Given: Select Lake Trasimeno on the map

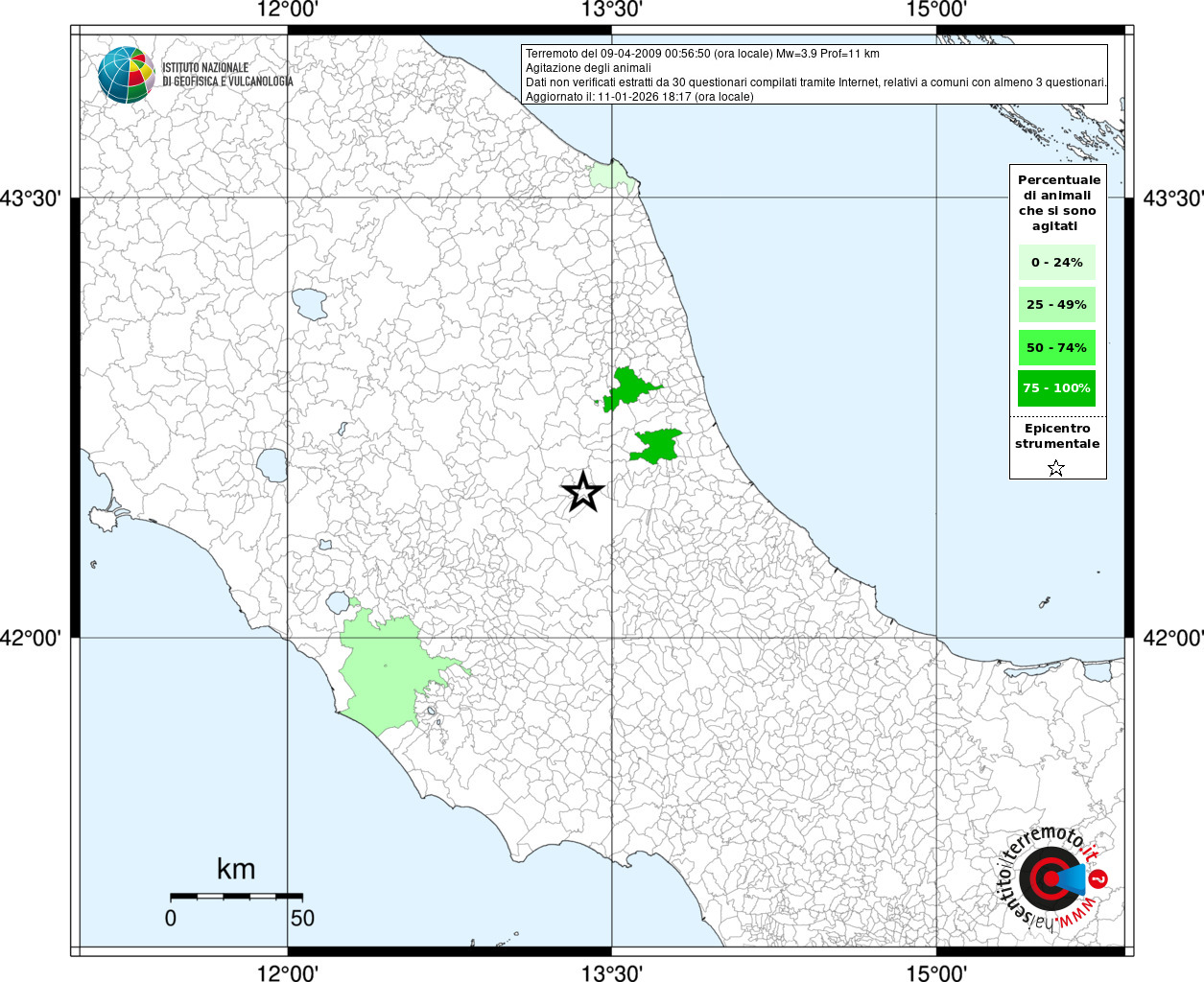Looking at the screenshot, I should (310, 304).
